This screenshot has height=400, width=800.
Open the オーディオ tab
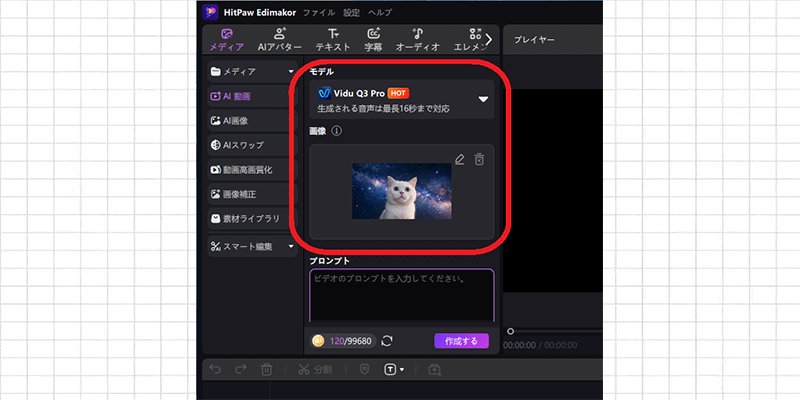pos(418,40)
